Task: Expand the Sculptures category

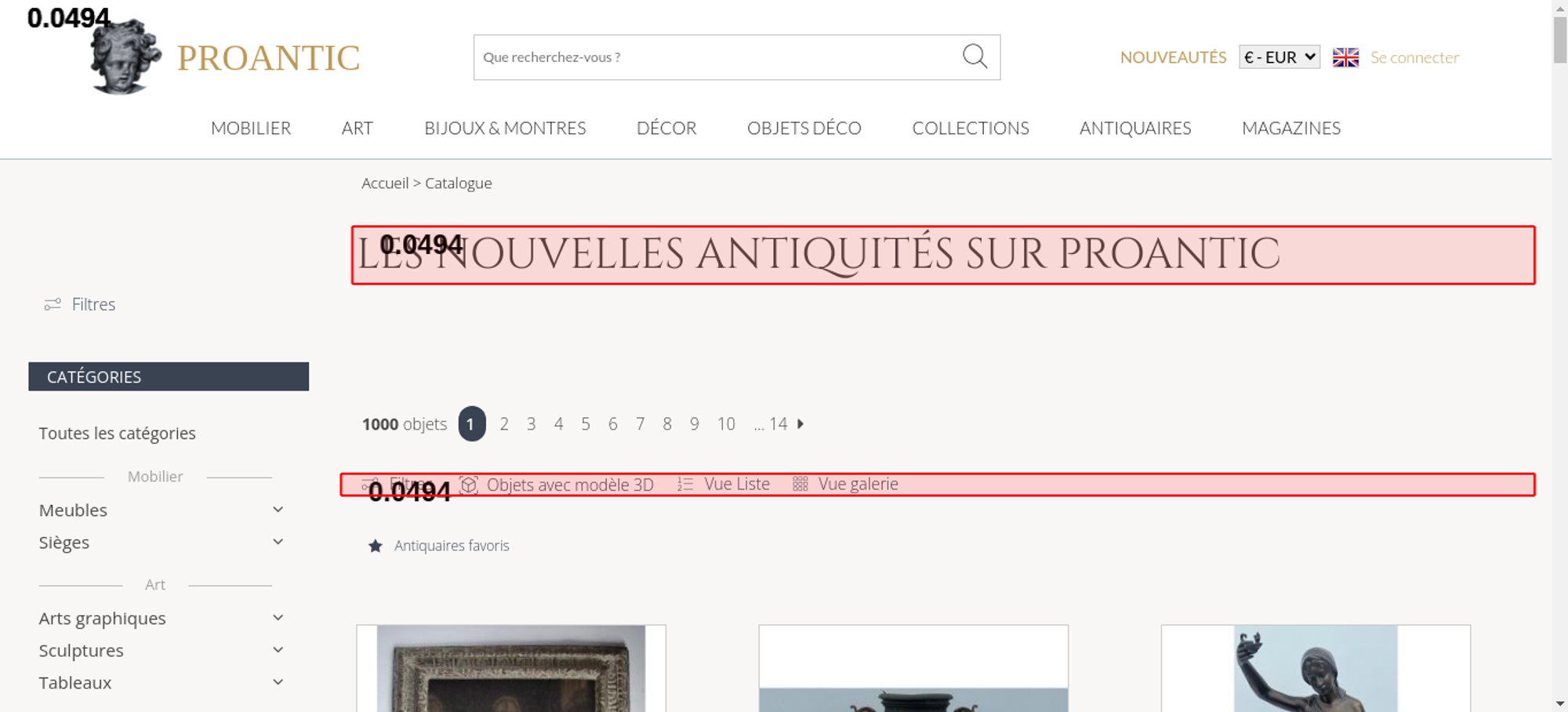Action: pyautogui.click(x=278, y=650)
